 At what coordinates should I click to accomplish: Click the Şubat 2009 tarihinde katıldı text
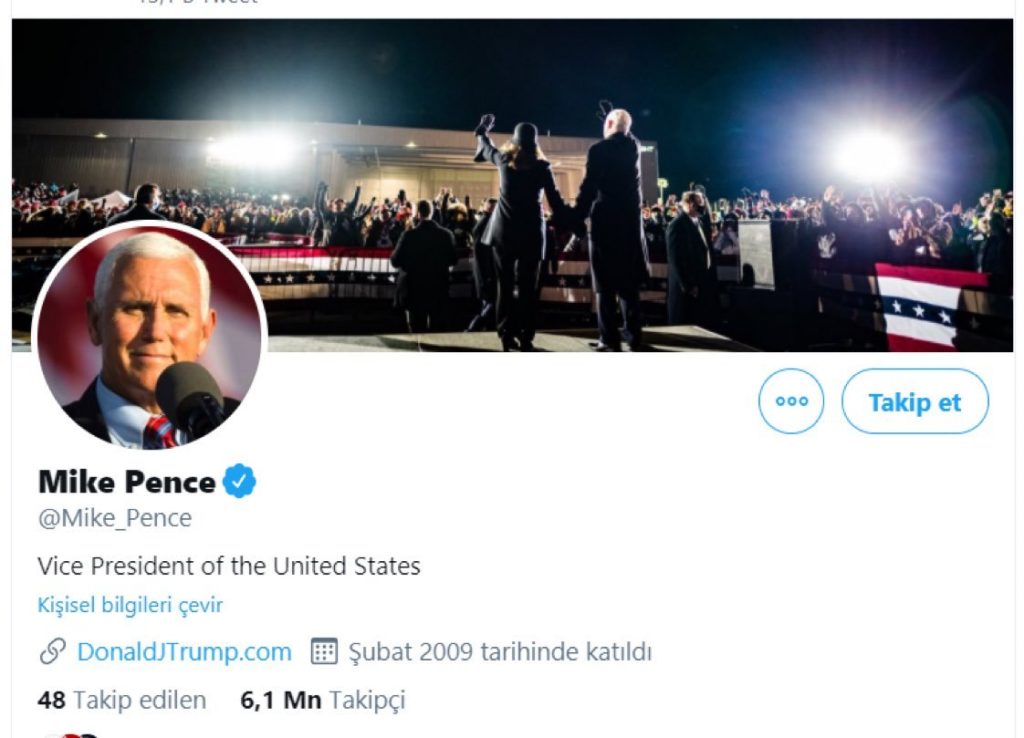pyautogui.click(x=500, y=652)
